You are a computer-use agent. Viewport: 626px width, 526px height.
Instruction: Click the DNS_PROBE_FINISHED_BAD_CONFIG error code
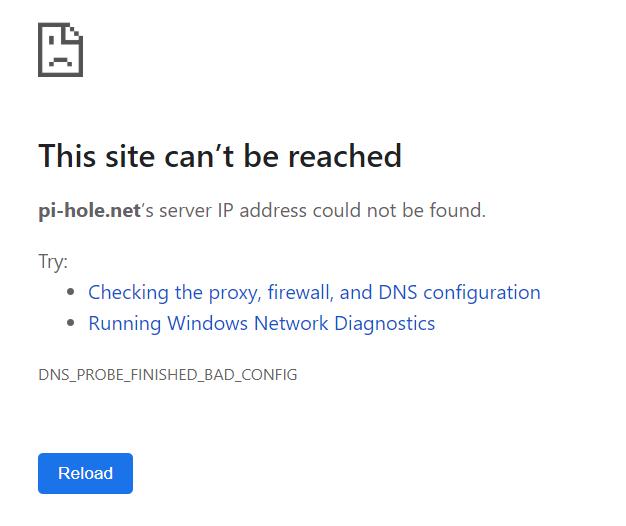[x=167, y=375]
